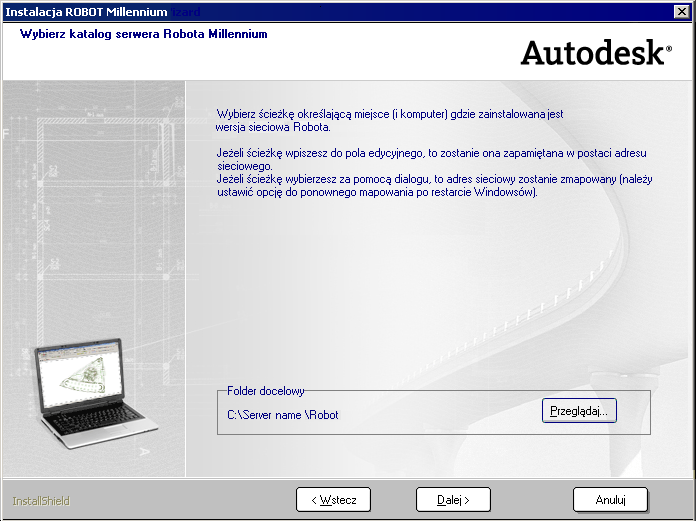Cancel installation with Anuluj button
The height and width of the screenshot is (521, 696).
[x=610, y=500]
